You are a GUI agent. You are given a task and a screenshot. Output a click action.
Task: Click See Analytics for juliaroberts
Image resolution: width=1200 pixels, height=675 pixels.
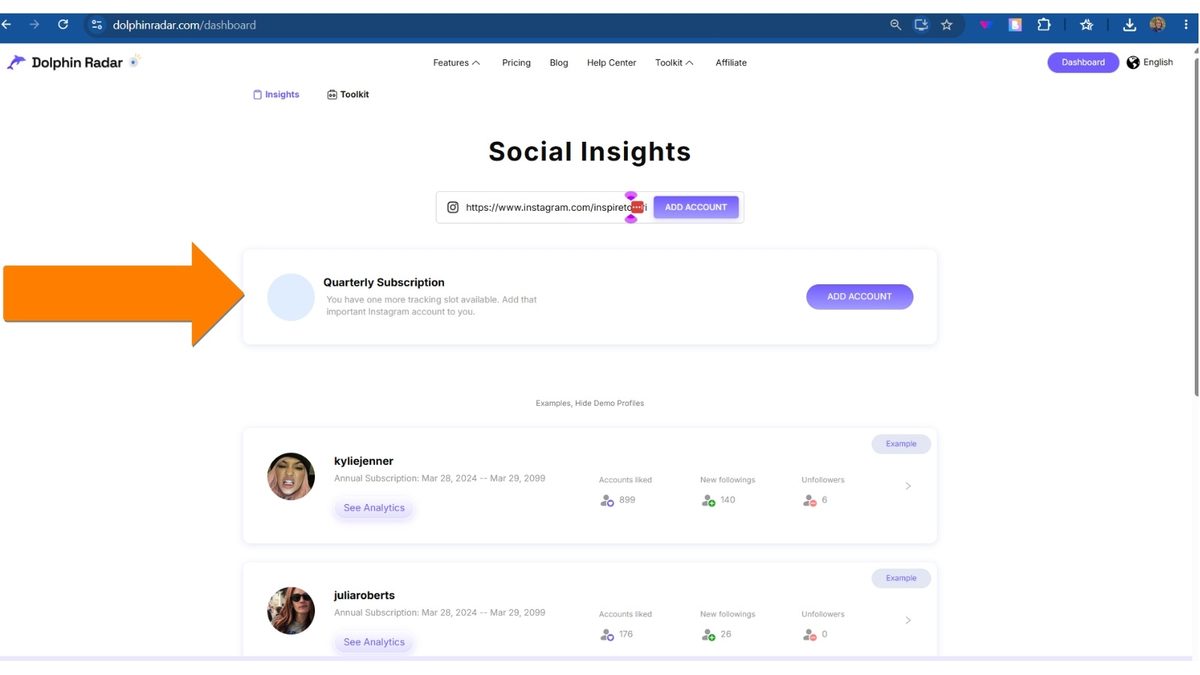(x=374, y=642)
